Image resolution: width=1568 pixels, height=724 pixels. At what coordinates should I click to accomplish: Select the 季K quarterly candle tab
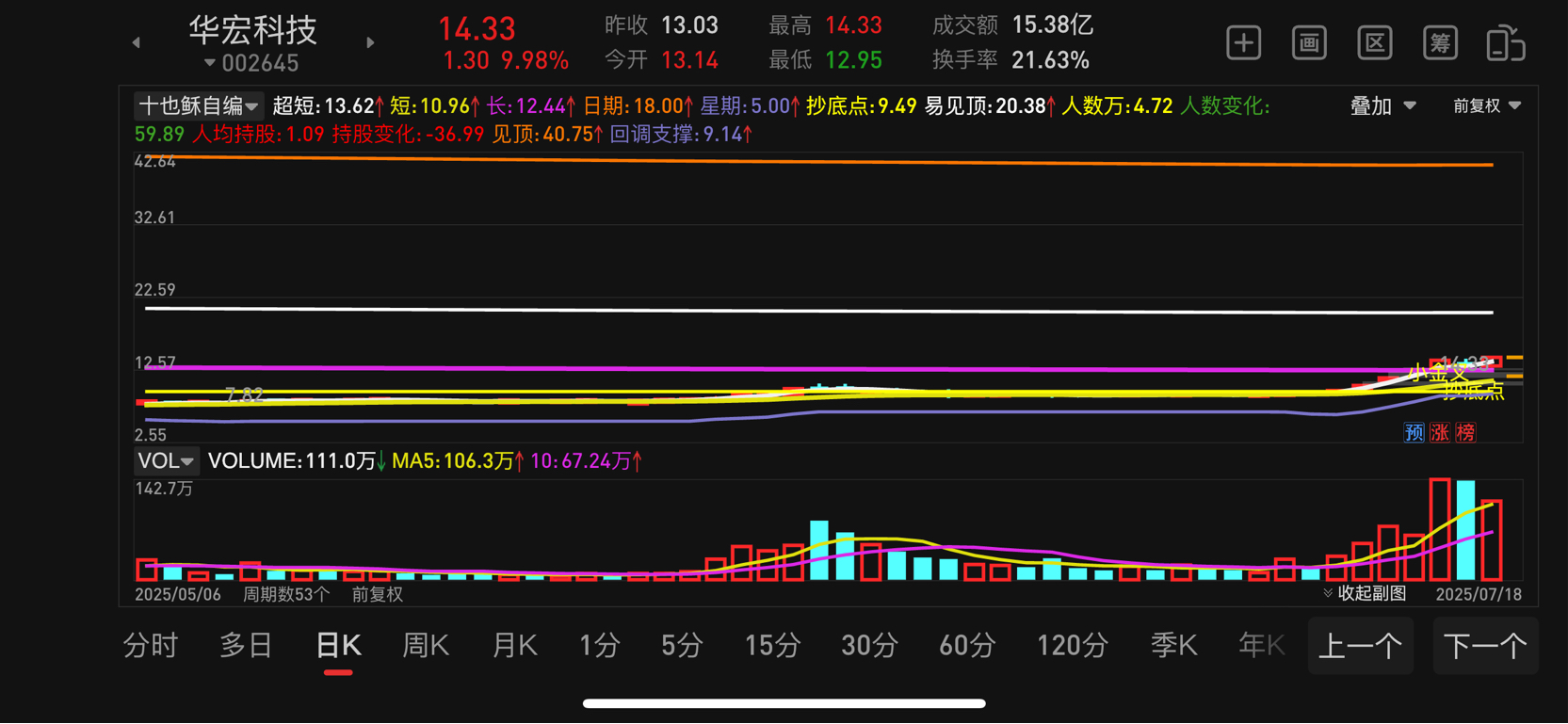point(1173,646)
